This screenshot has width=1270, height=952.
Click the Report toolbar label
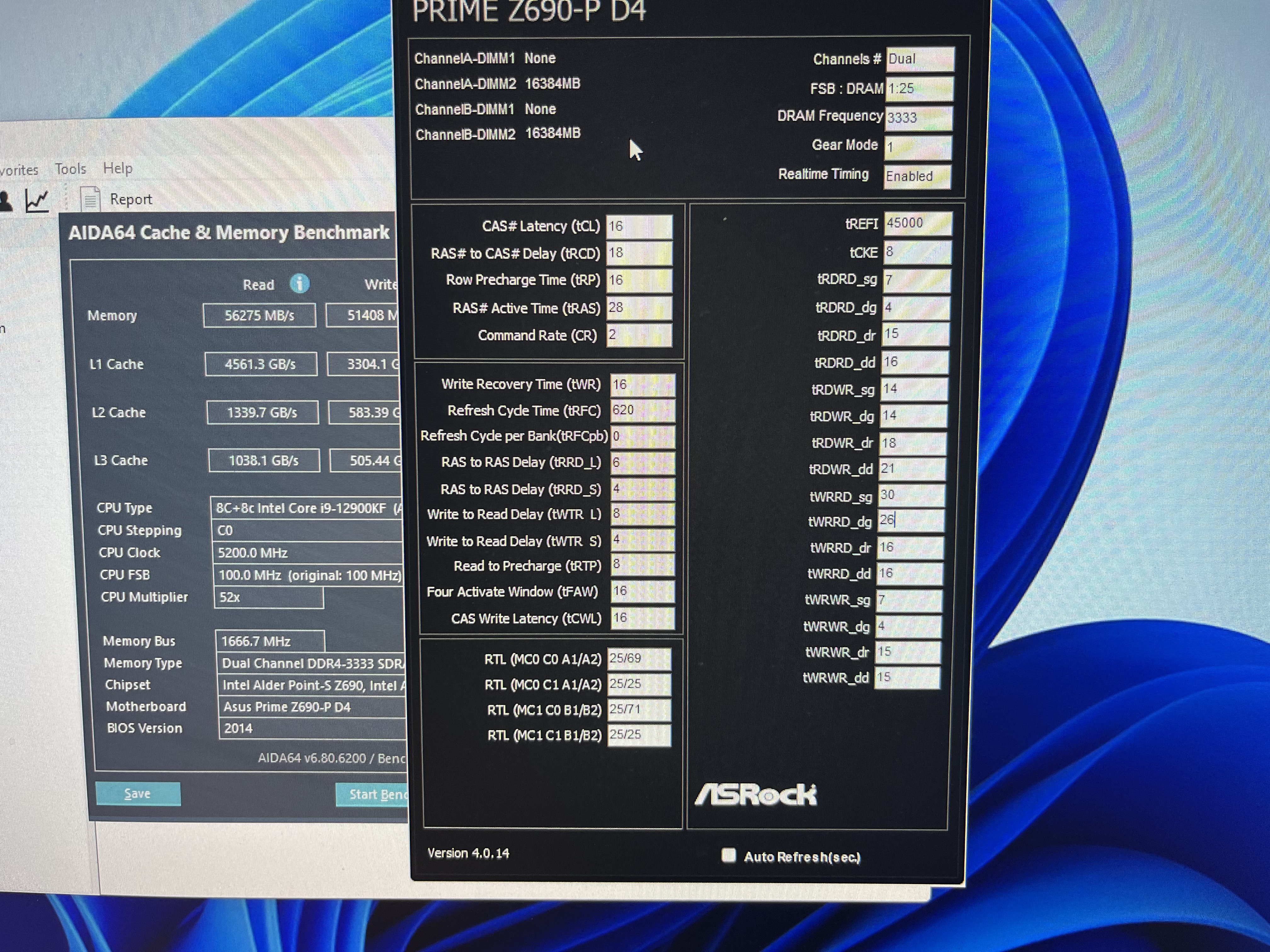click(131, 199)
